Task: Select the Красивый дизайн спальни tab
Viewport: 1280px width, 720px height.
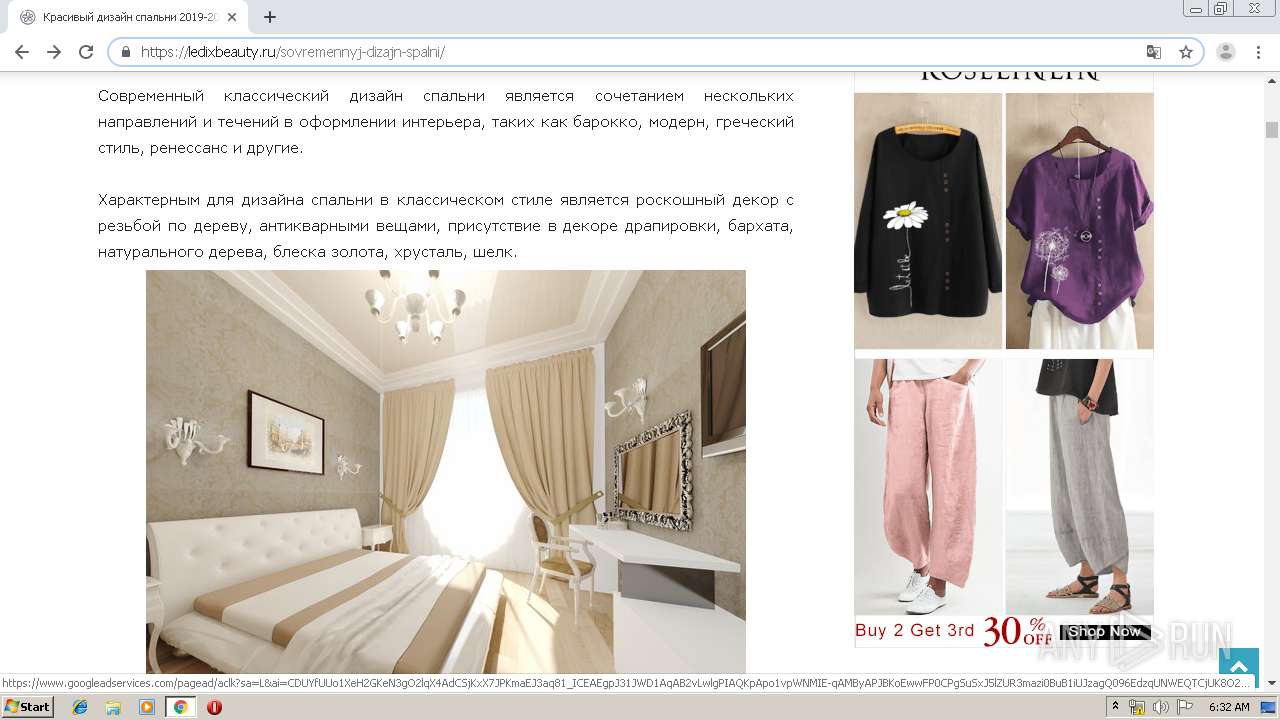Action: point(129,17)
